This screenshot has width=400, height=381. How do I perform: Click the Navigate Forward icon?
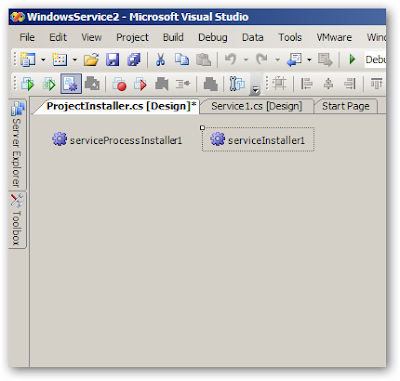click(325, 60)
